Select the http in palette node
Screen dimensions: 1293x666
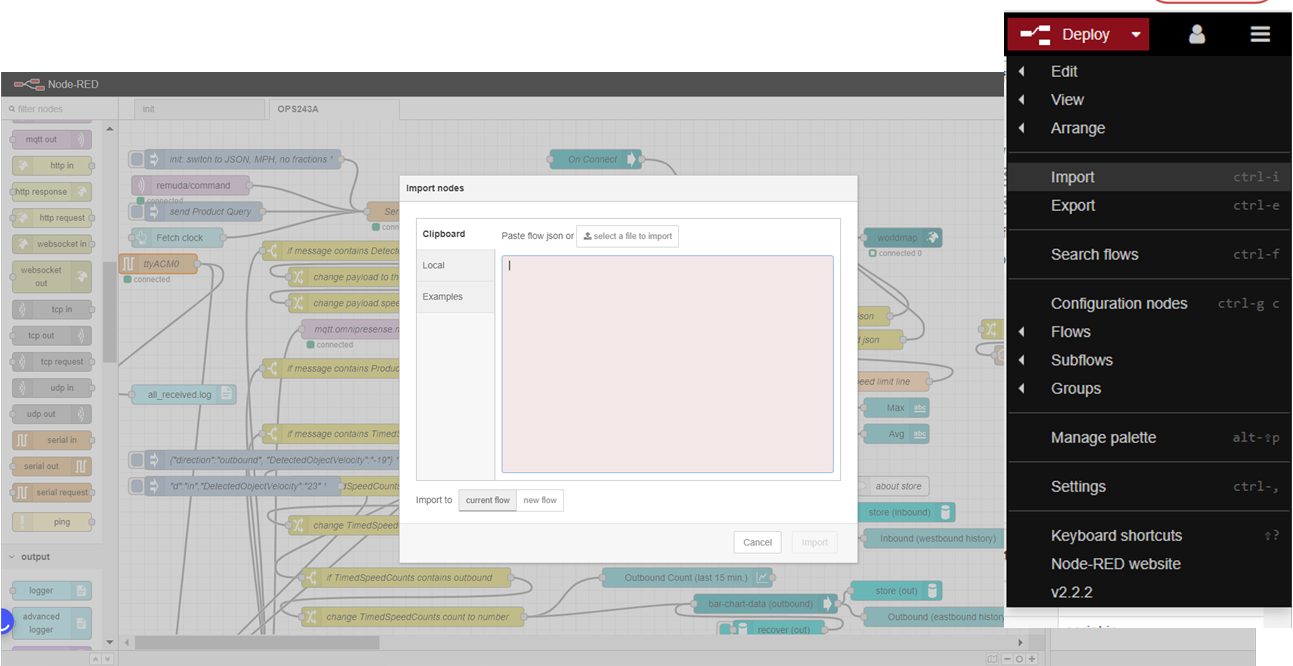coord(51,166)
